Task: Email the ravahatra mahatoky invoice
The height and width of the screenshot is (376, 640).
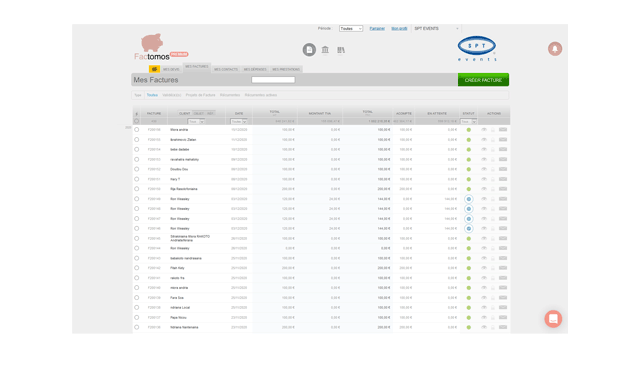Action: (x=503, y=159)
